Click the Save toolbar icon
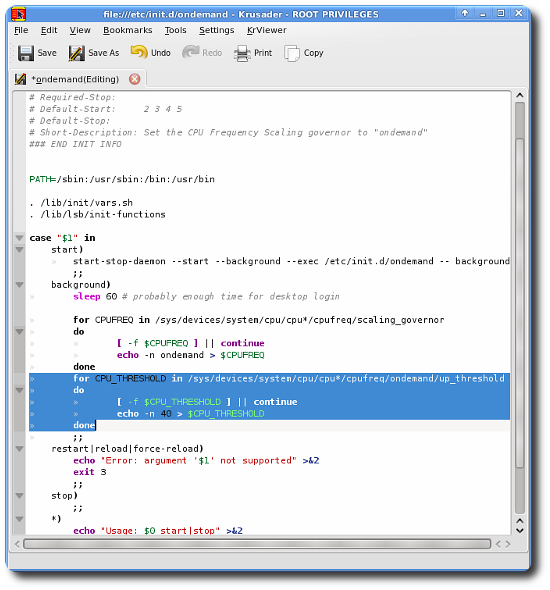The width and height of the screenshot is (550, 590). pyautogui.click(x=26, y=53)
